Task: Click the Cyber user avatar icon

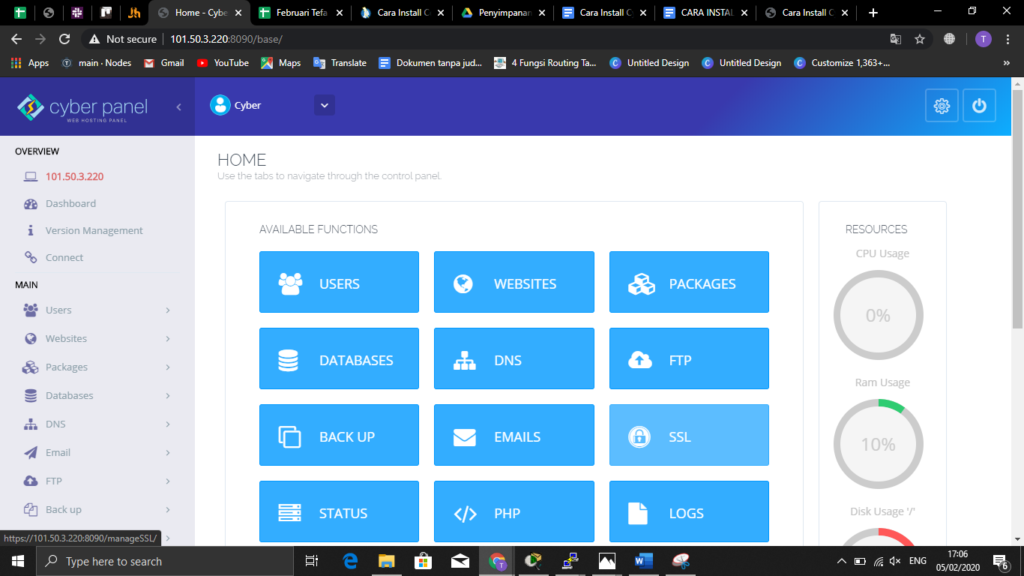Action: pos(220,105)
